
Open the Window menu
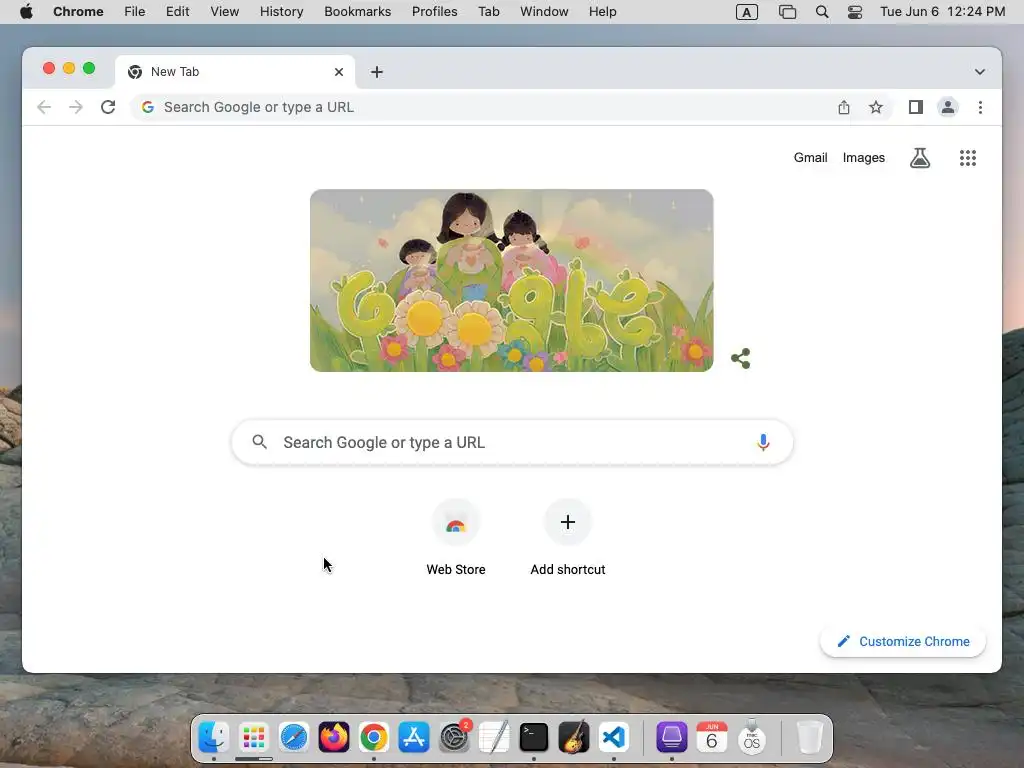pyautogui.click(x=544, y=12)
